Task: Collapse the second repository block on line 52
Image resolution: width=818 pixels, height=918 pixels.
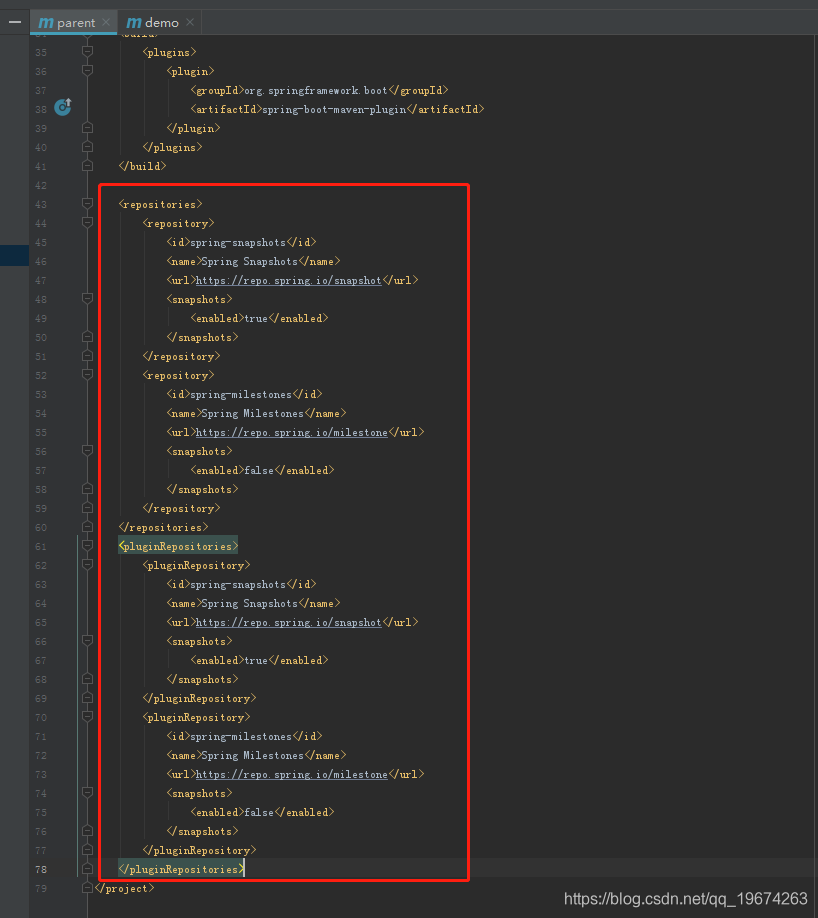Action: (x=87, y=375)
